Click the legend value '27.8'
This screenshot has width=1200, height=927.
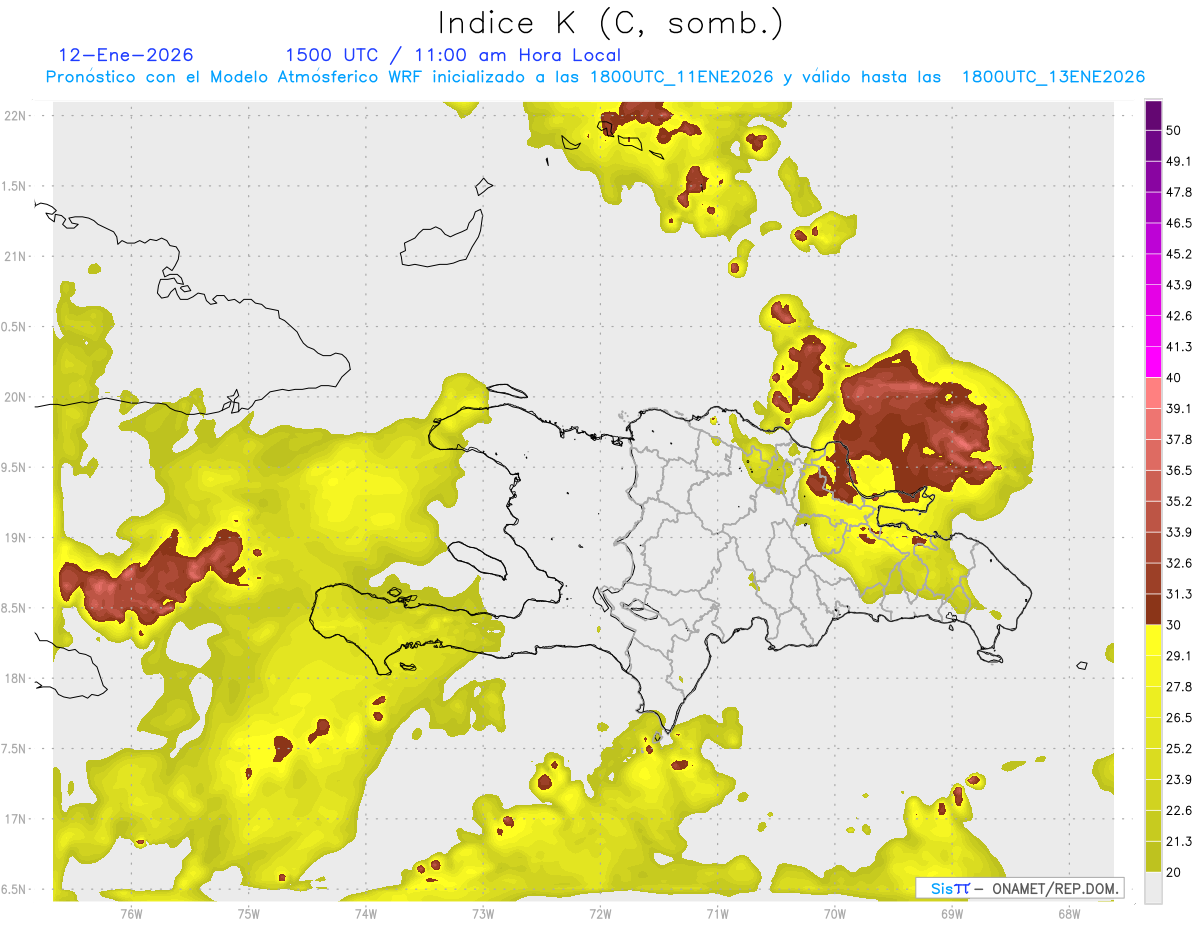(1179, 687)
